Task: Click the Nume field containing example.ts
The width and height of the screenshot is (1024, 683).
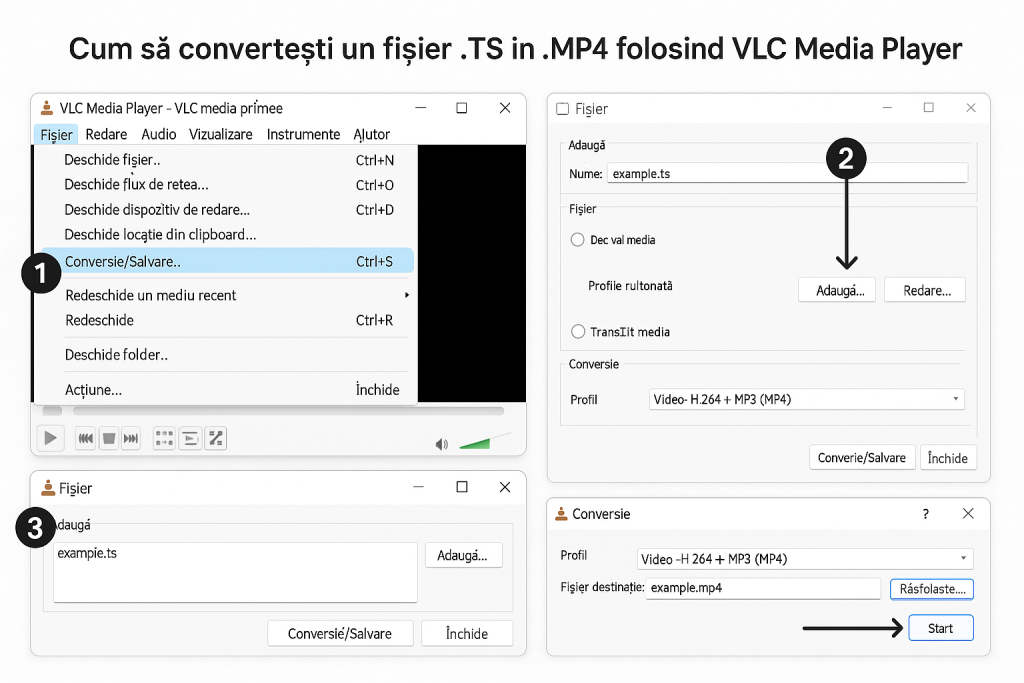Action: [788, 174]
